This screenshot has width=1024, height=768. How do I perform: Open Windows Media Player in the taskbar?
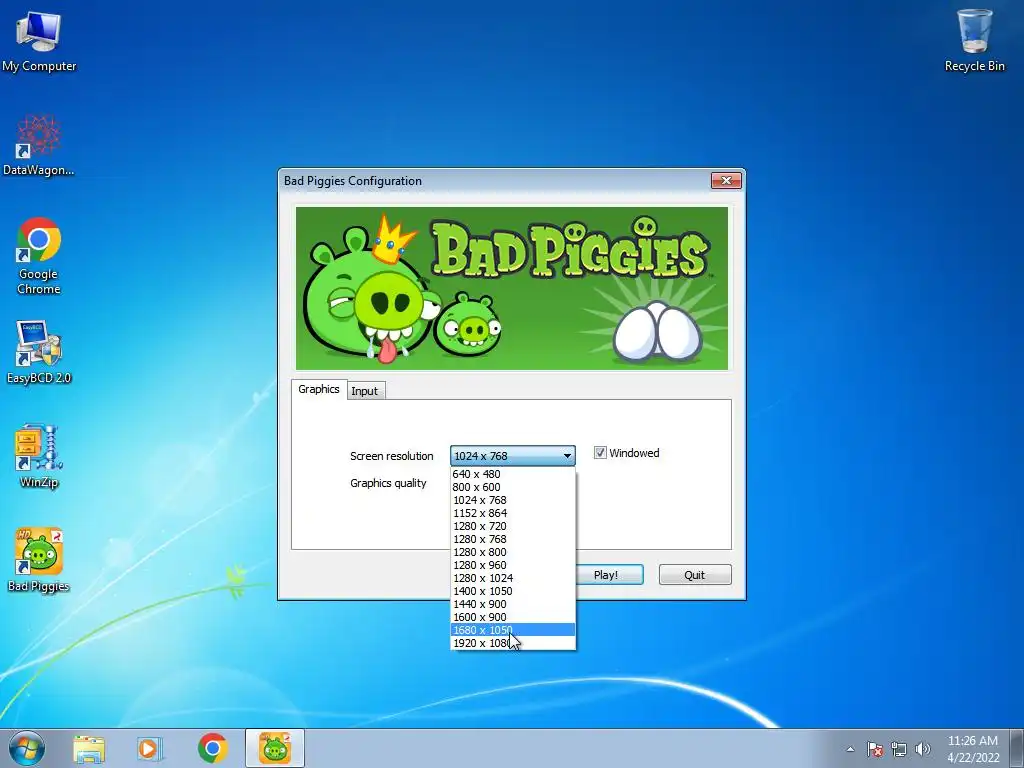pos(150,748)
